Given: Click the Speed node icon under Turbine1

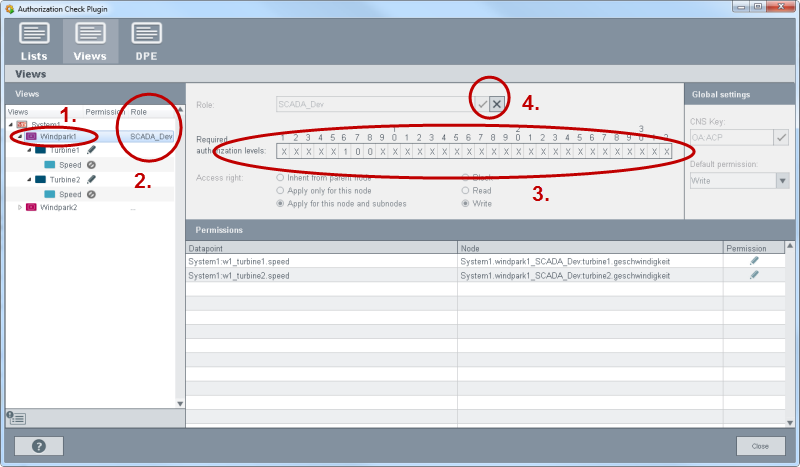Looking at the screenshot, I should [x=49, y=165].
